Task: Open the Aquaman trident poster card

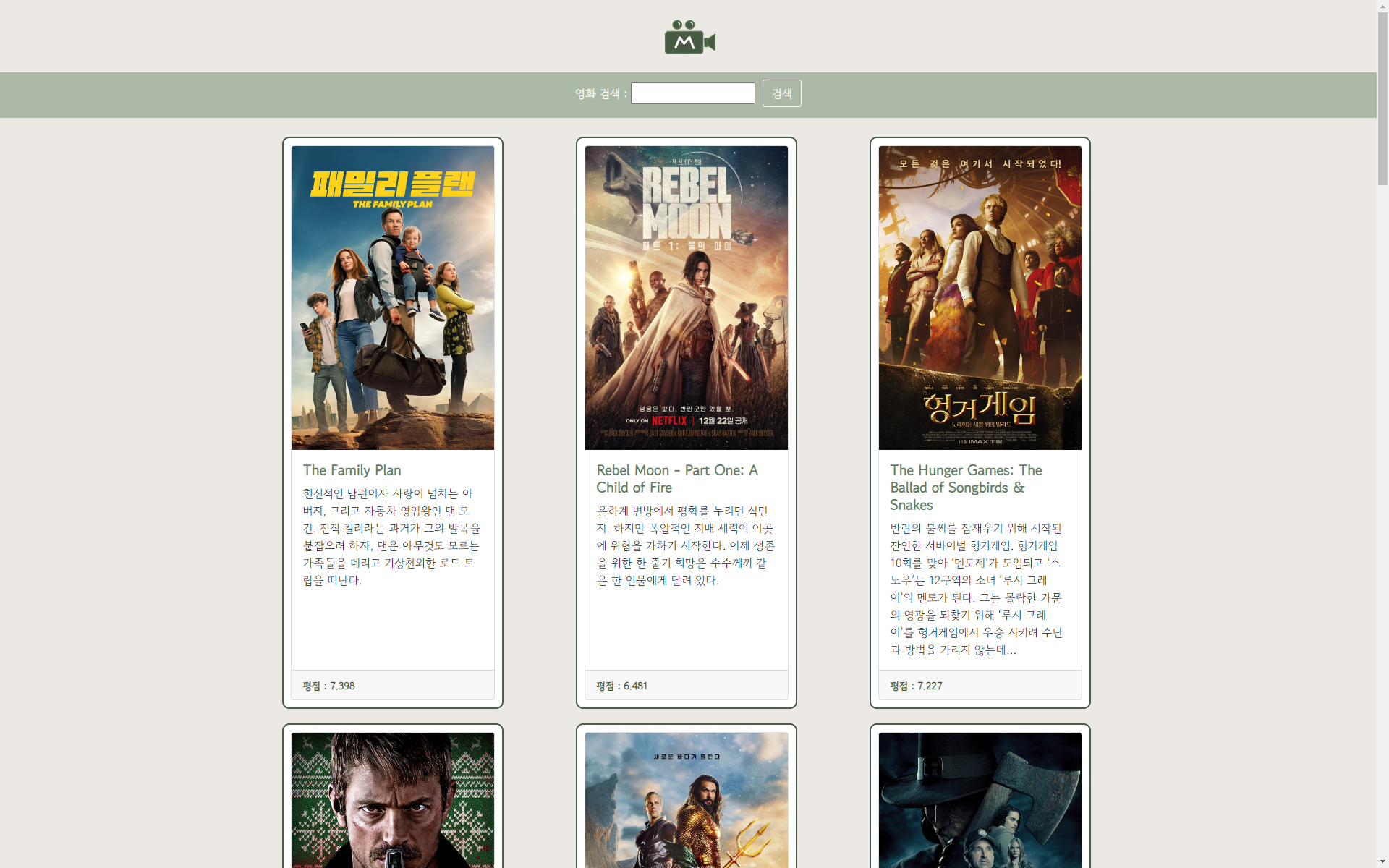Action: pyautogui.click(x=686, y=799)
